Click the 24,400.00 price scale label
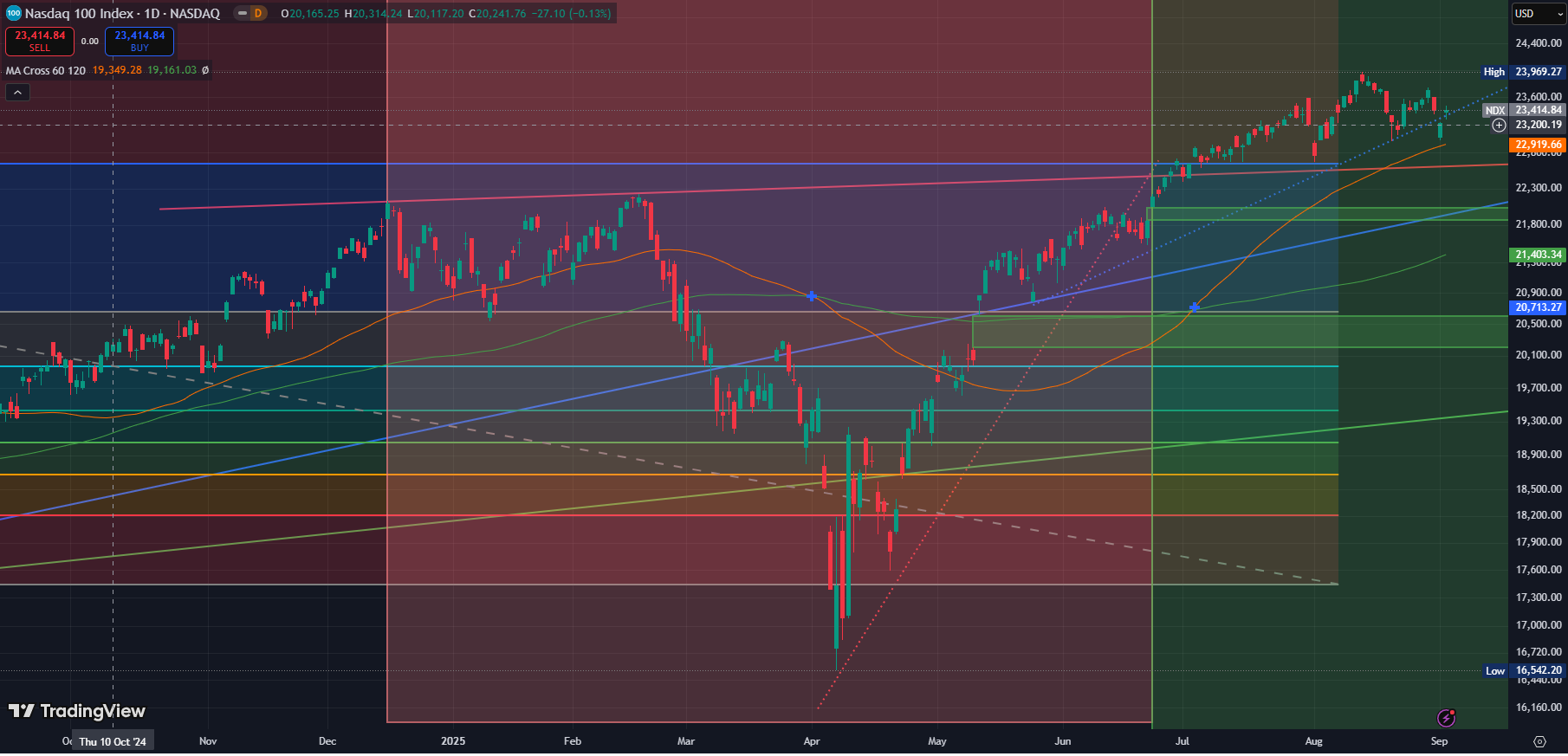The width and height of the screenshot is (1568, 756). click(x=1539, y=42)
